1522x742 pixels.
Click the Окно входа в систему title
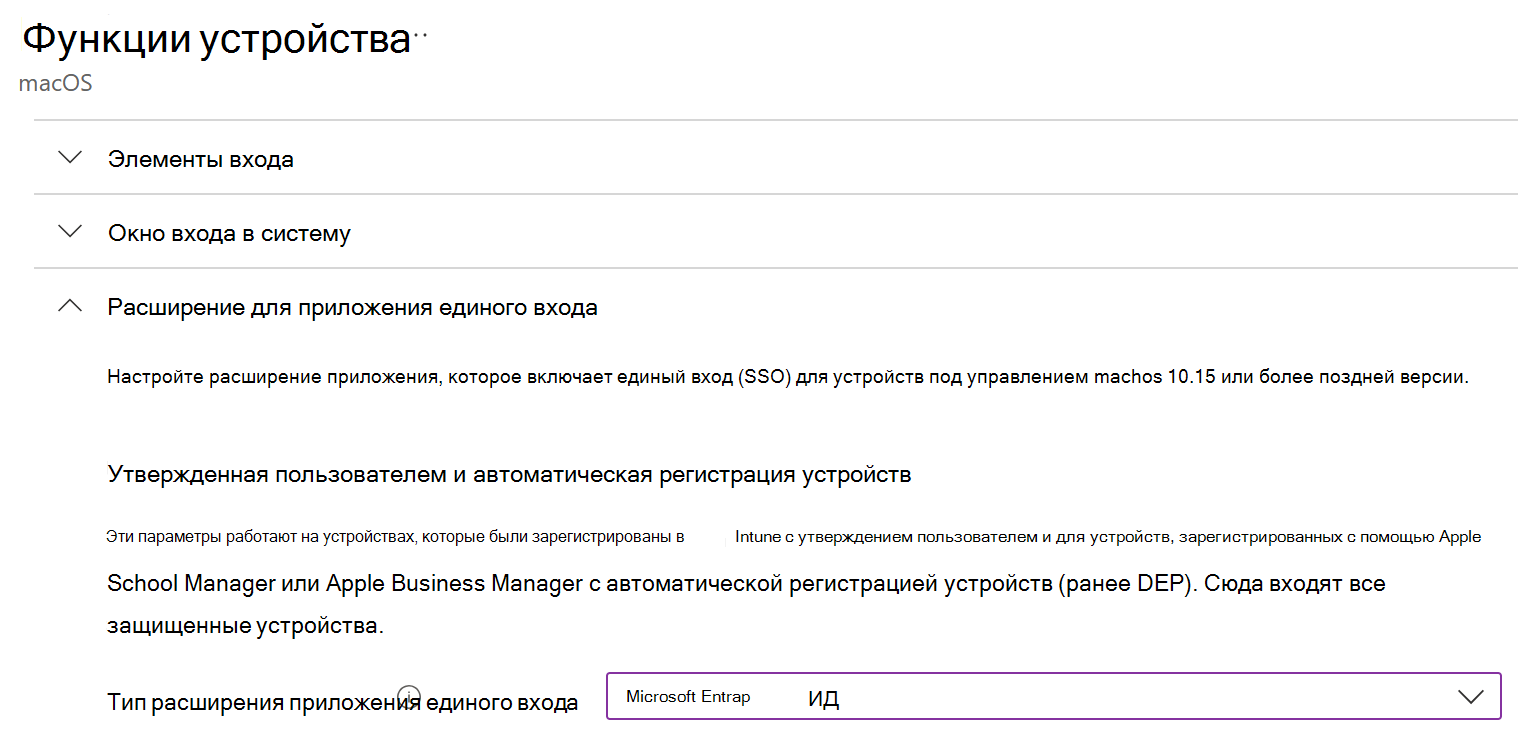(229, 233)
